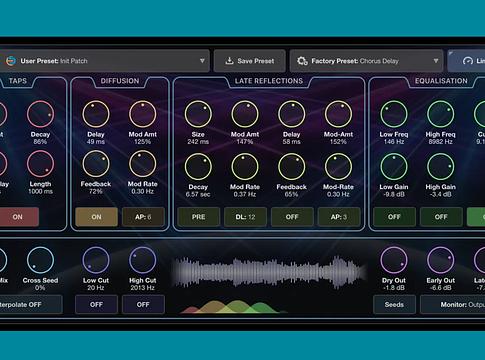The width and height of the screenshot is (485, 360).
Task: Enable the High Cut OFF toggle
Action: coord(143,304)
